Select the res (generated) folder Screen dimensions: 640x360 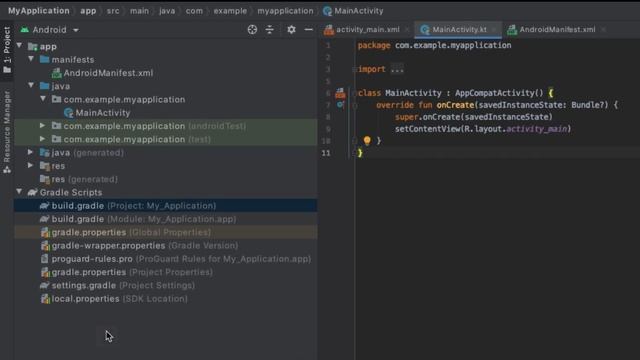tap(78, 179)
